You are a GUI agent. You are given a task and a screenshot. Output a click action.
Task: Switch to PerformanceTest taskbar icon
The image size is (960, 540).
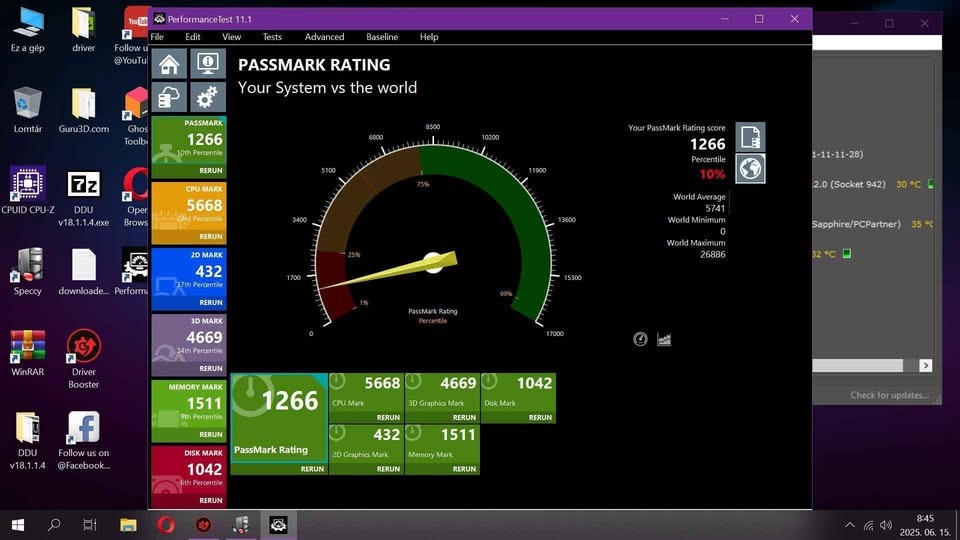278,525
